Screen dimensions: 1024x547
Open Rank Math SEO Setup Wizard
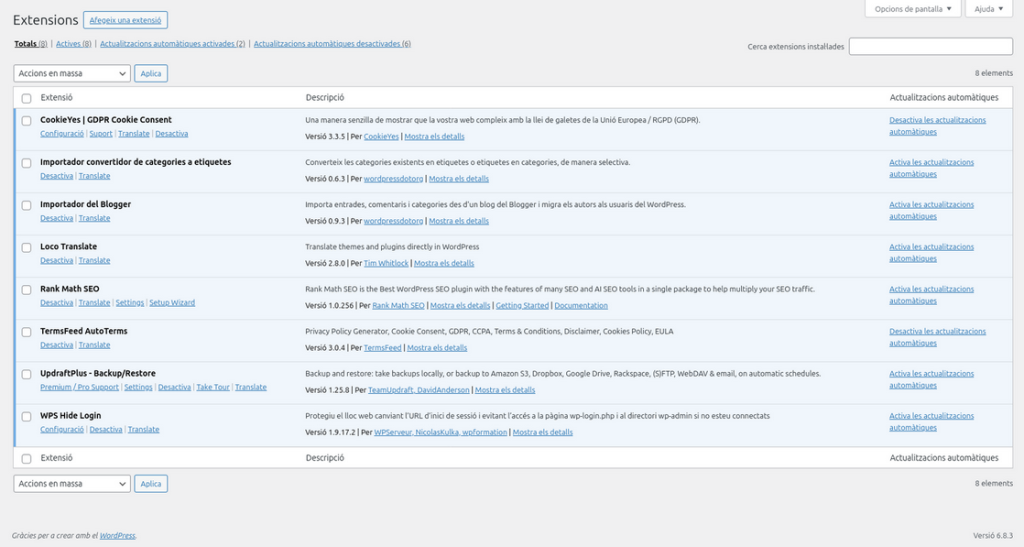(172, 303)
